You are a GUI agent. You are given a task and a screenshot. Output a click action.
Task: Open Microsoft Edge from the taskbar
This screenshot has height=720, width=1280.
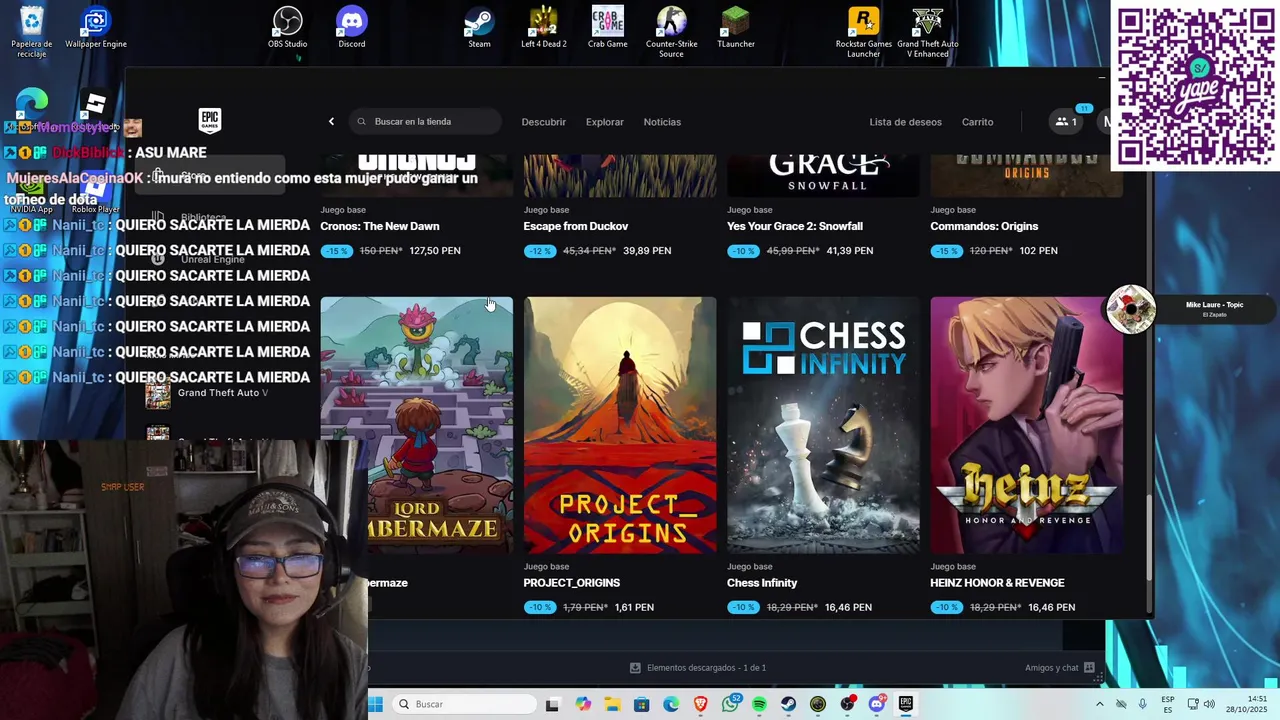pos(671,704)
